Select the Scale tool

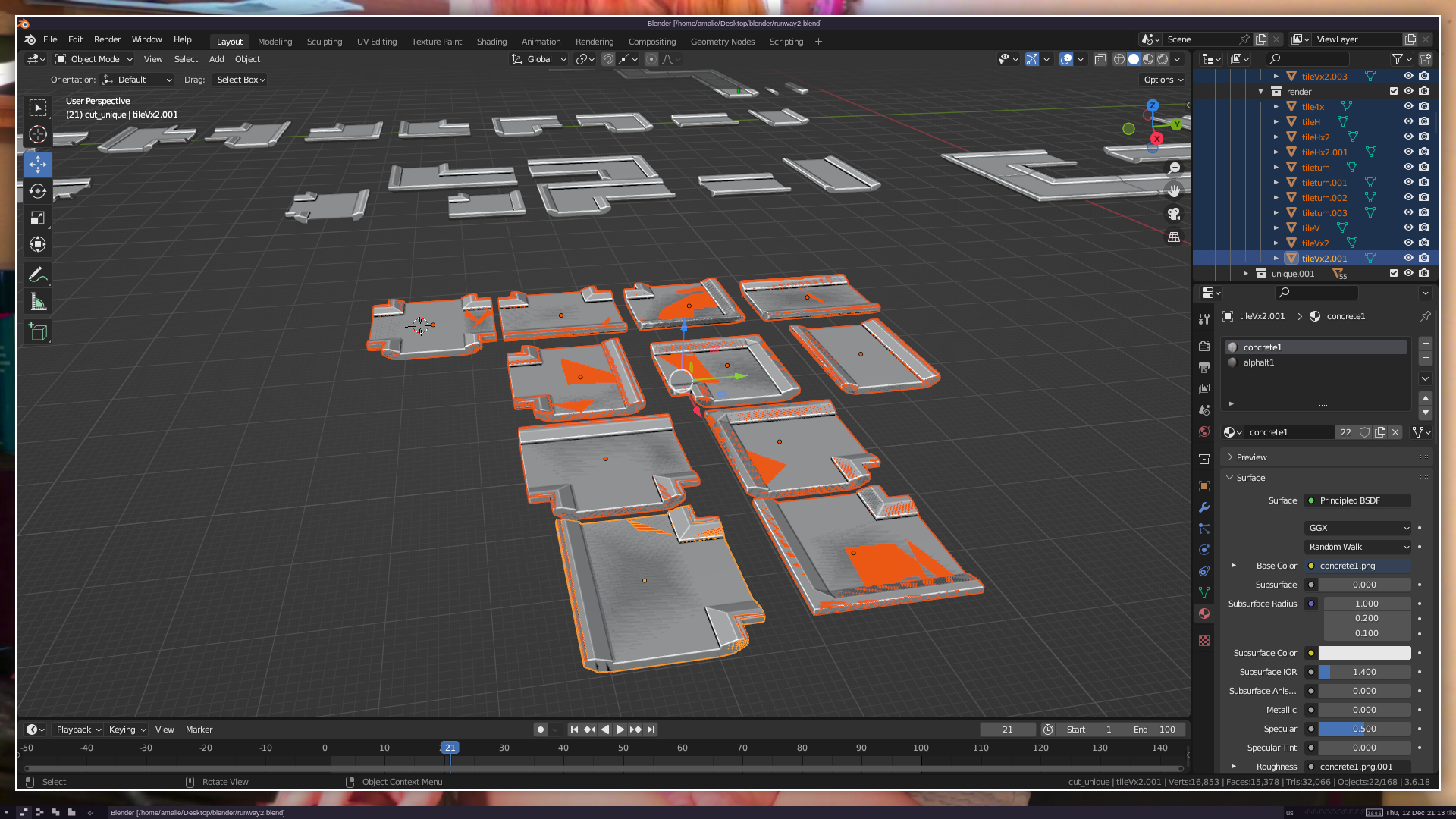[x=38, y=218]
